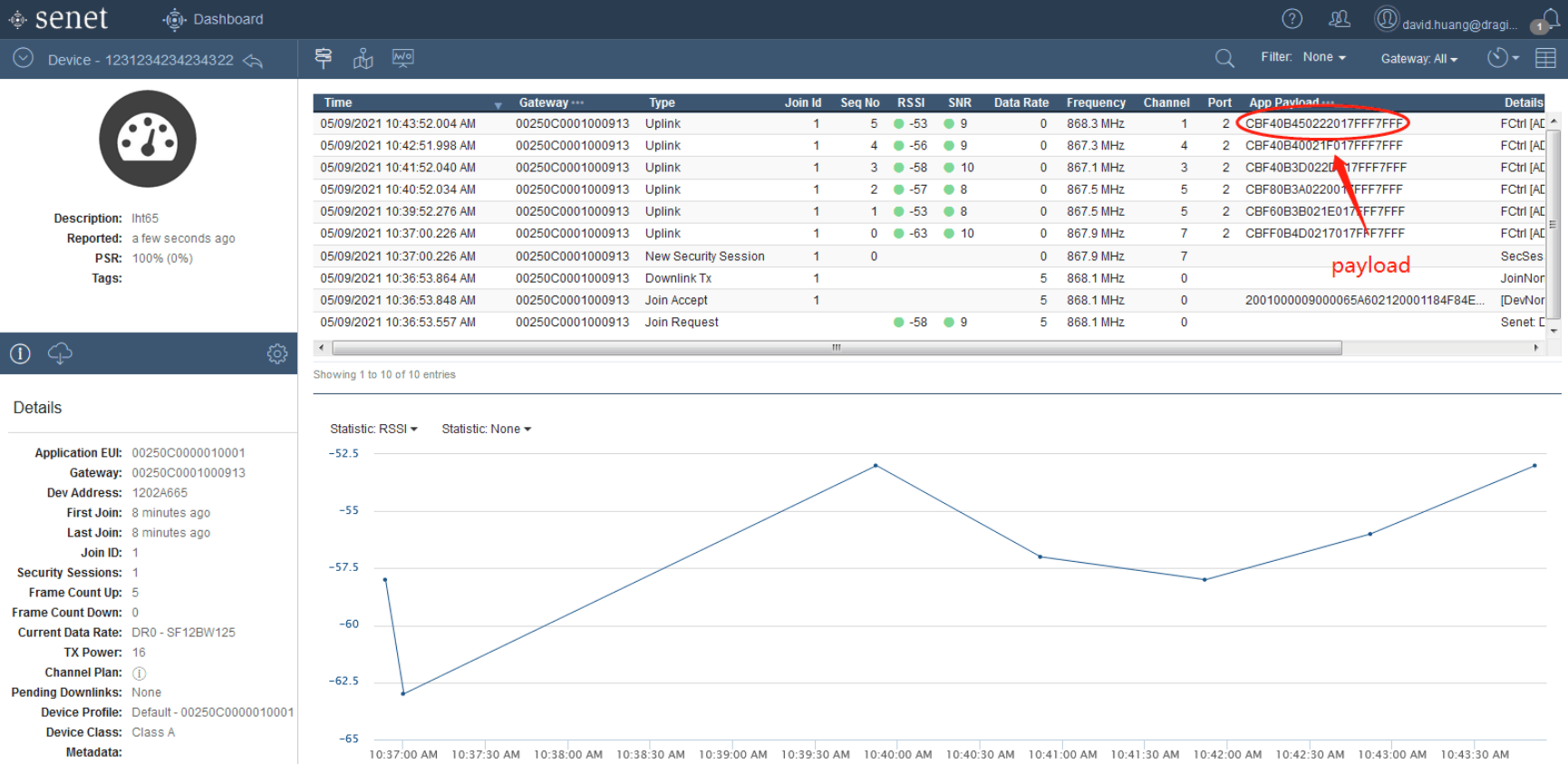
Task: Select the info tab icon
Action: (21, 353)
